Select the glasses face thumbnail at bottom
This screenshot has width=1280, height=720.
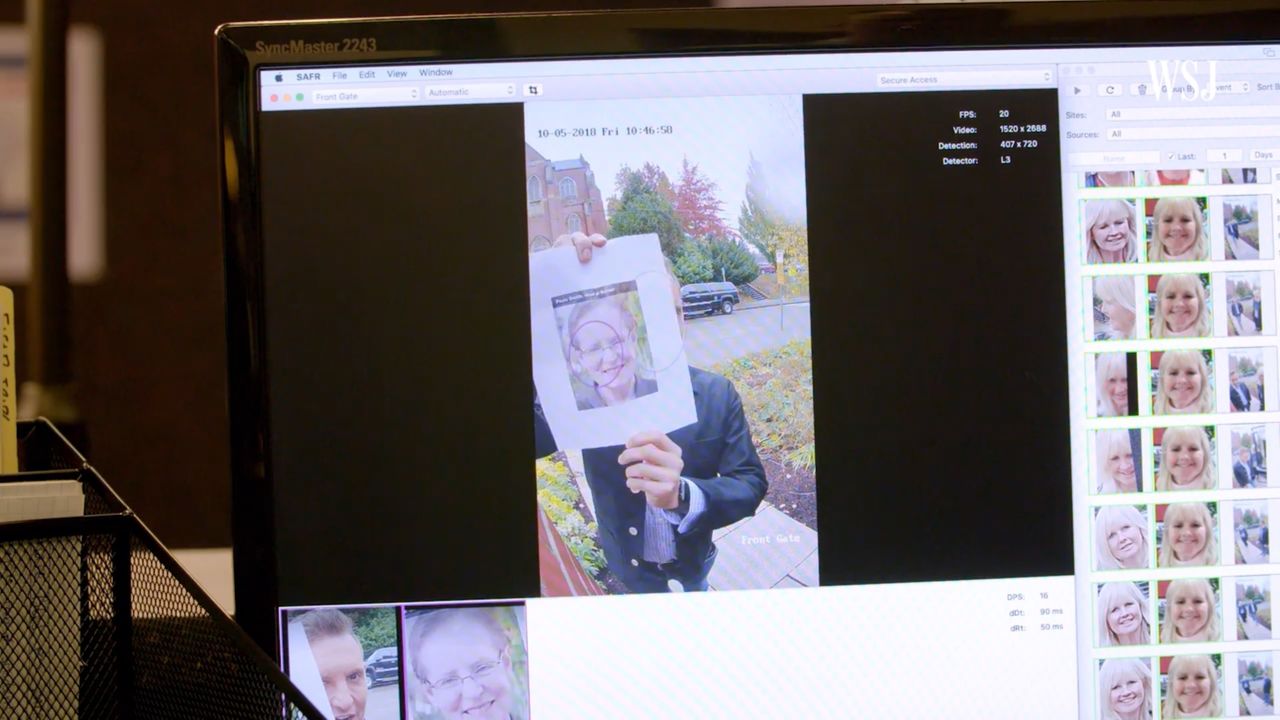coord(466,662)
